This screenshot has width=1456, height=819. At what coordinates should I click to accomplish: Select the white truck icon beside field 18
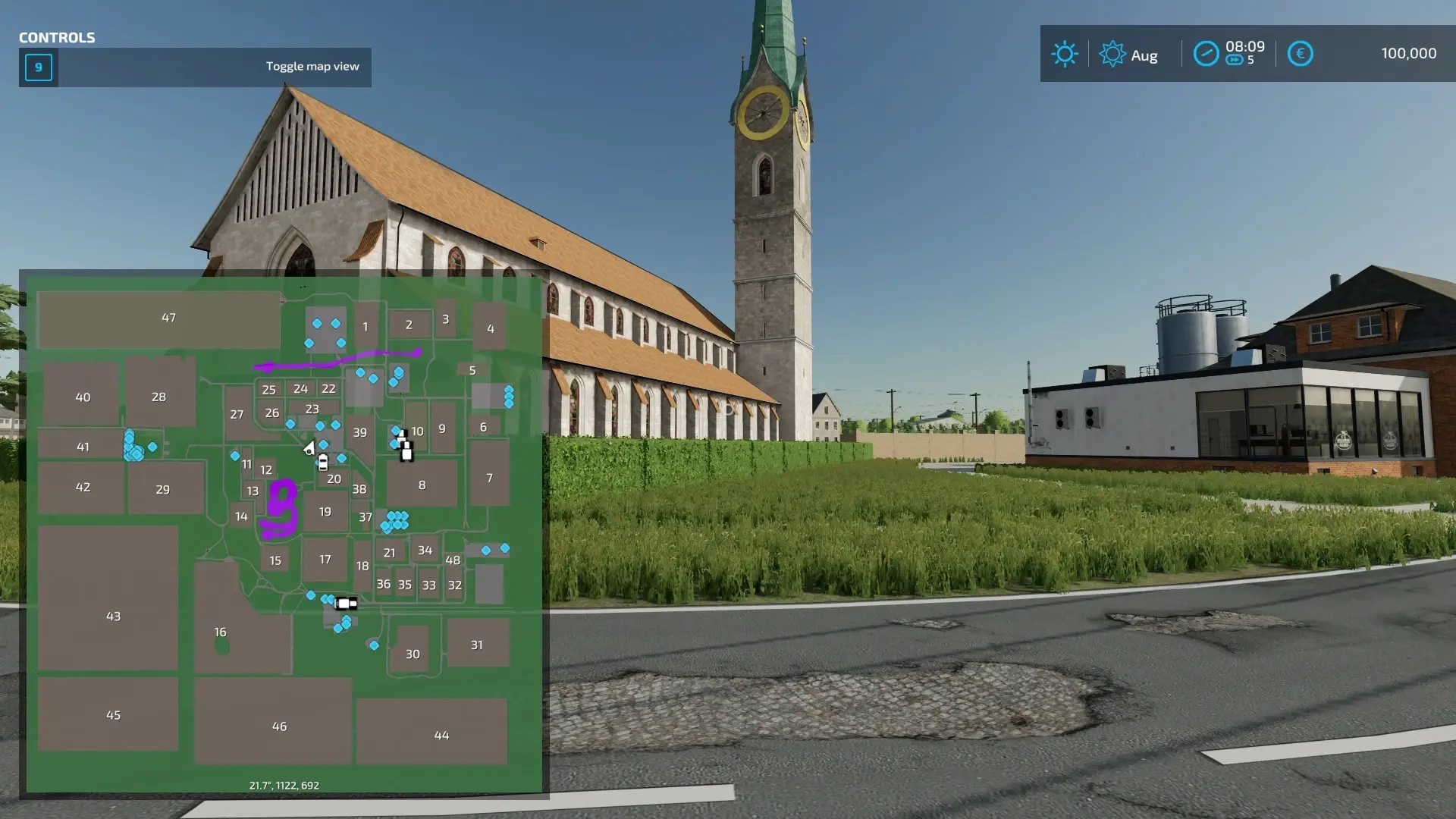346,604
